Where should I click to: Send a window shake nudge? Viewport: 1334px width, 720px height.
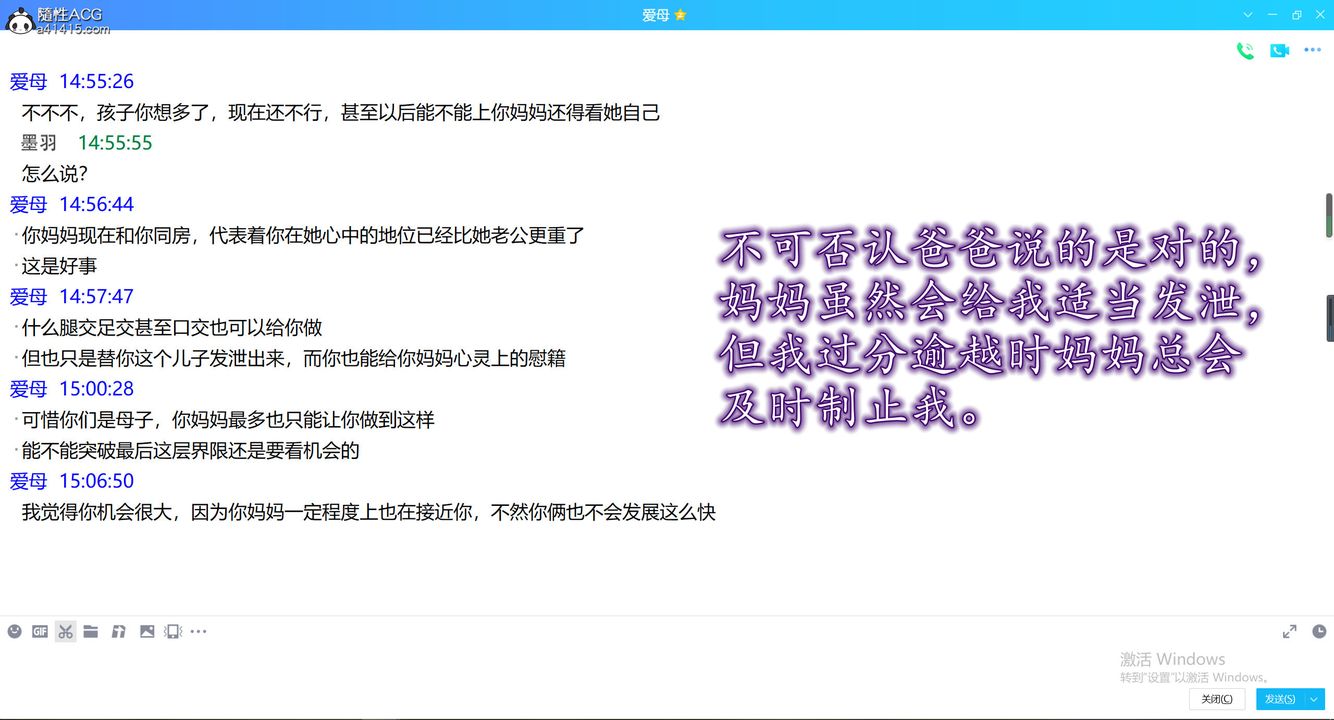[171, 631]
